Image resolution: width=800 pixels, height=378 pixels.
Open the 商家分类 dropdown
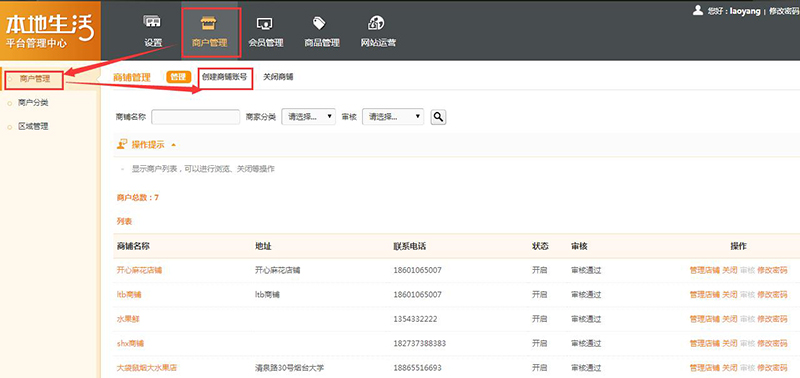click(309, 117)
